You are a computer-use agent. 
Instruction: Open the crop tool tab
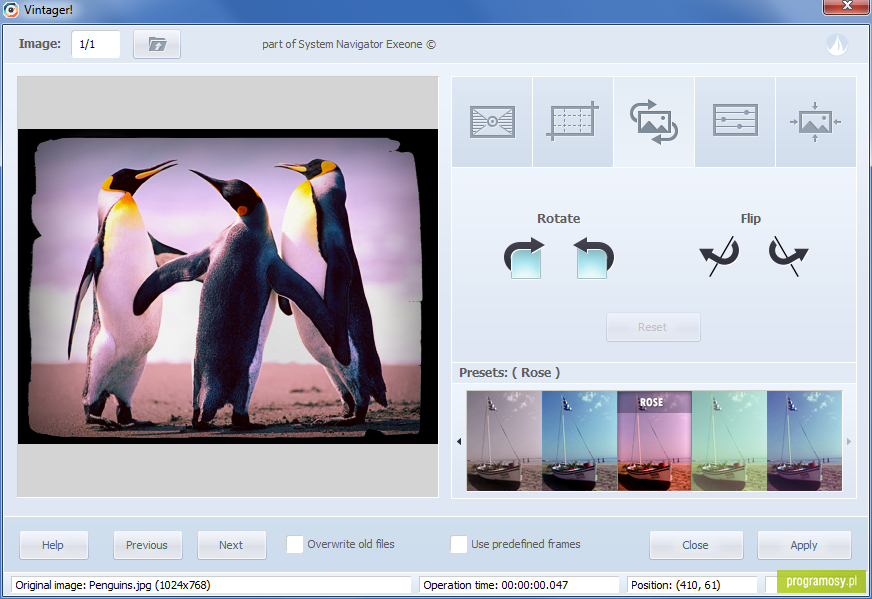(573, 122)
